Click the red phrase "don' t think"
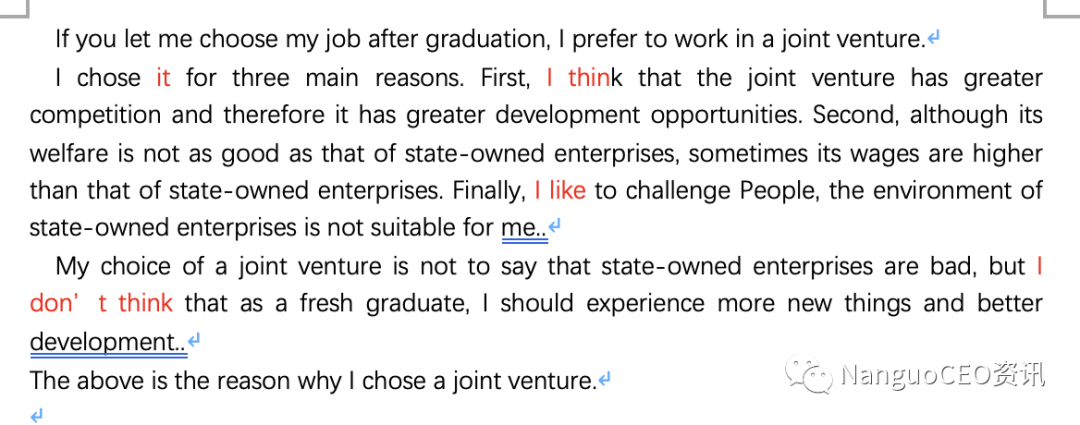1080x425 pixels. point(101,303)
